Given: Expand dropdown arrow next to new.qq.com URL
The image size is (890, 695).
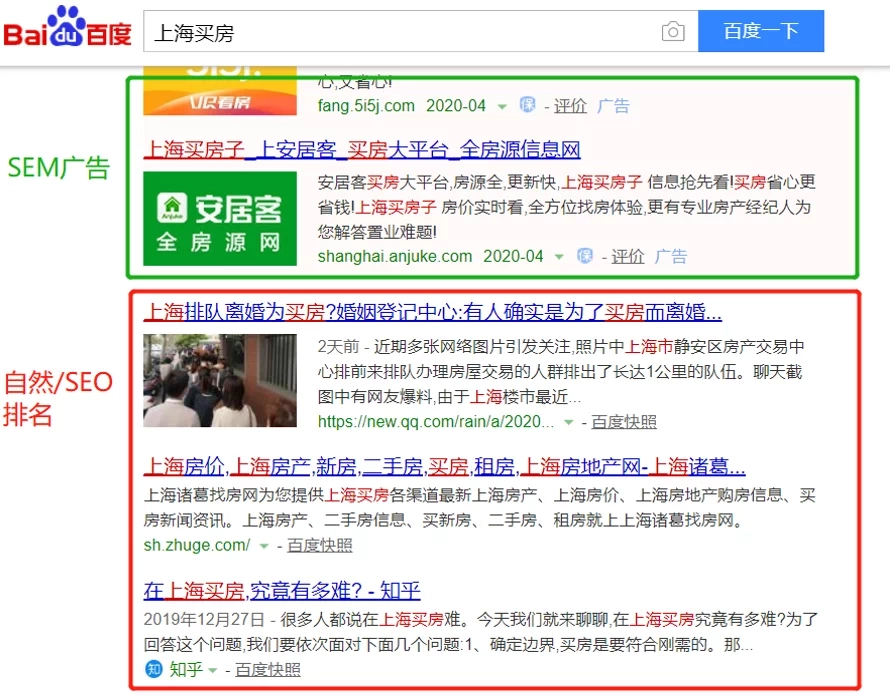Looking at the screenshot, I should click(568, 422).
